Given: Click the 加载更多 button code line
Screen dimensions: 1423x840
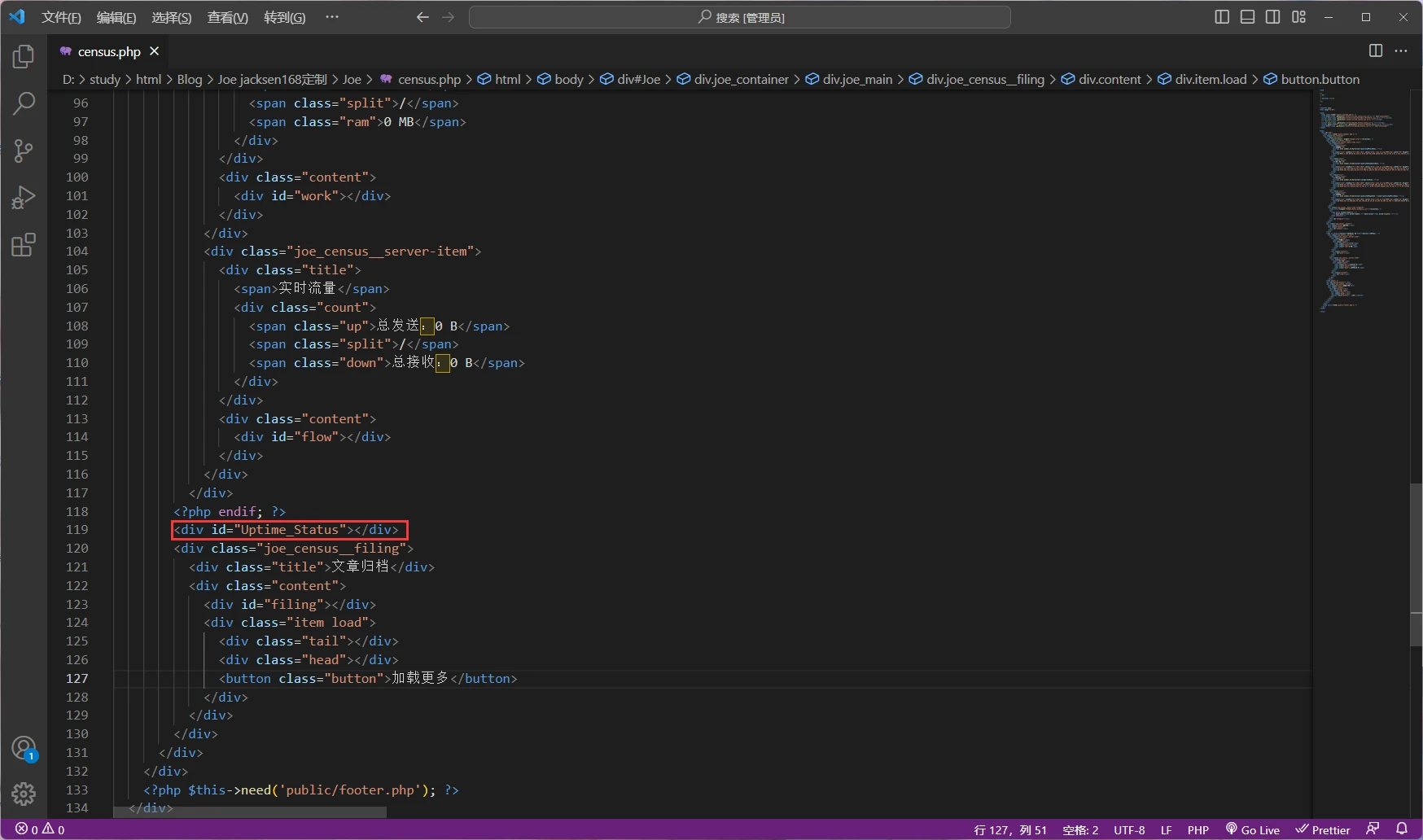Looking at the screenshot, I should coord(368,678).
